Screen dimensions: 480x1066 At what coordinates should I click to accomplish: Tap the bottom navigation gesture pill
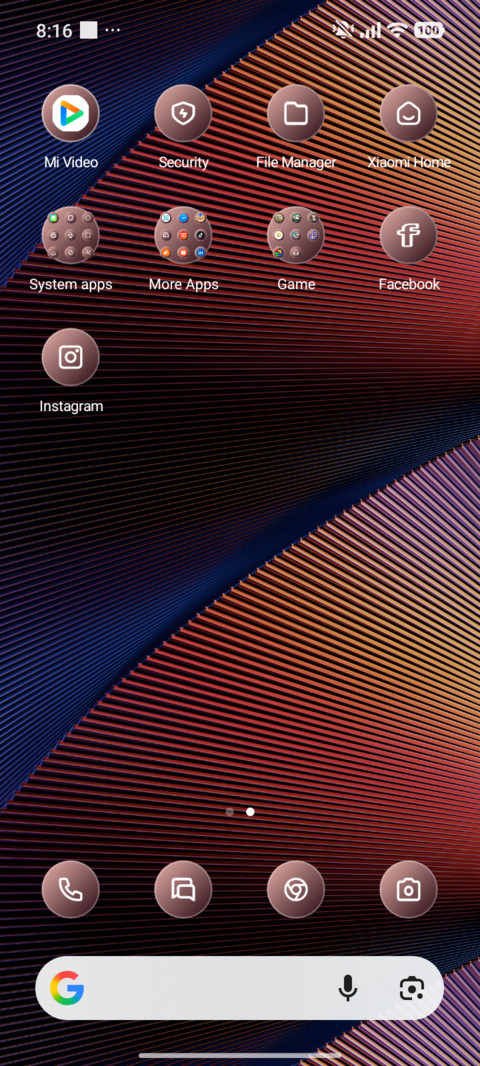(x=240, y=1055)
